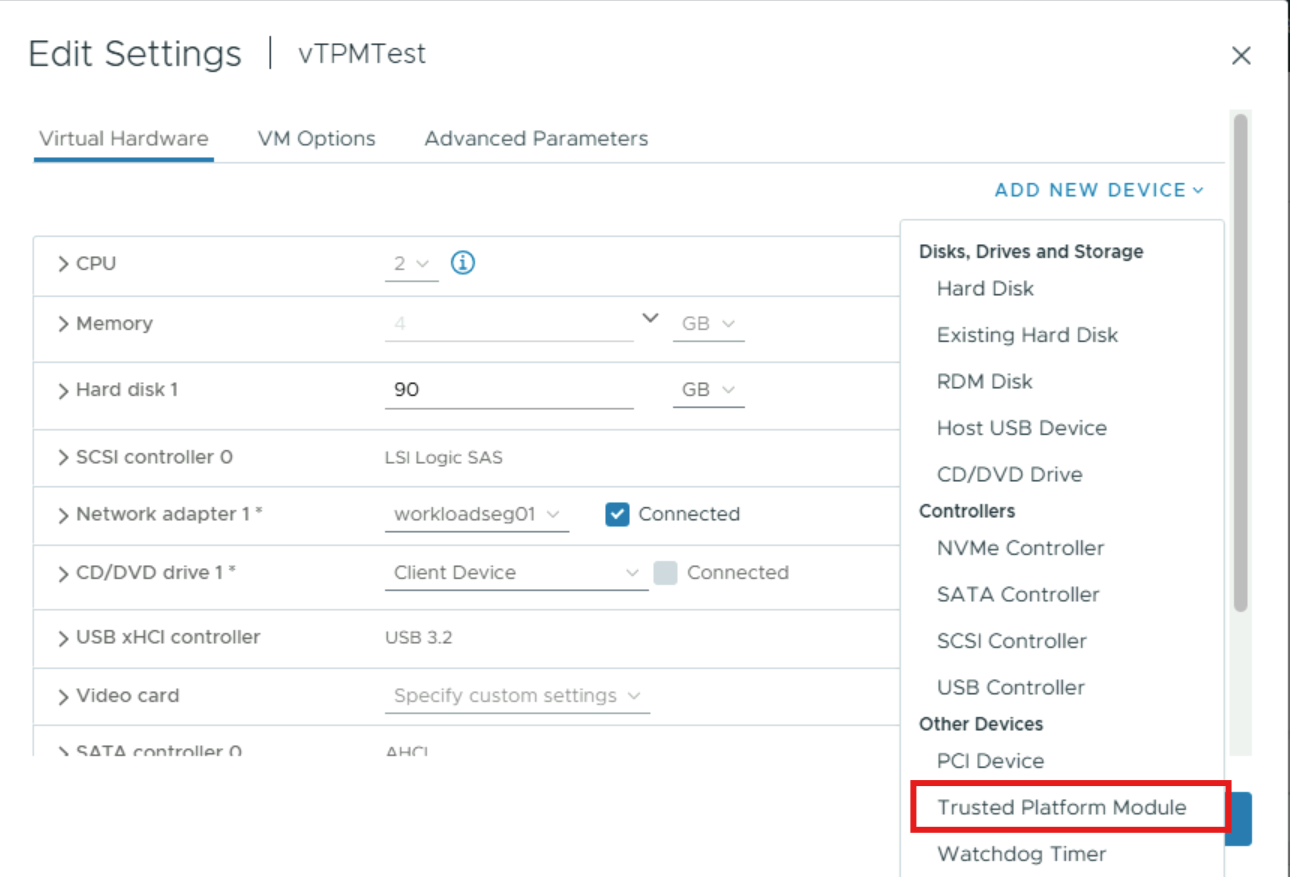Open the Client Device dropdown
The width and height of the screenshot is (1290, 877).
516,573
